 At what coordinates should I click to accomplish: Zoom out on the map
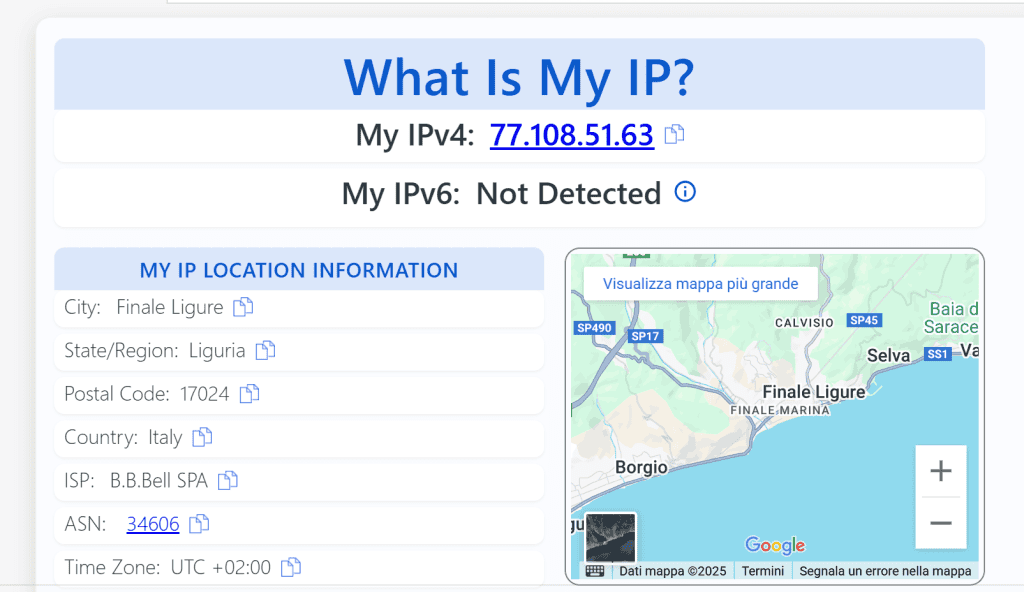940,523
